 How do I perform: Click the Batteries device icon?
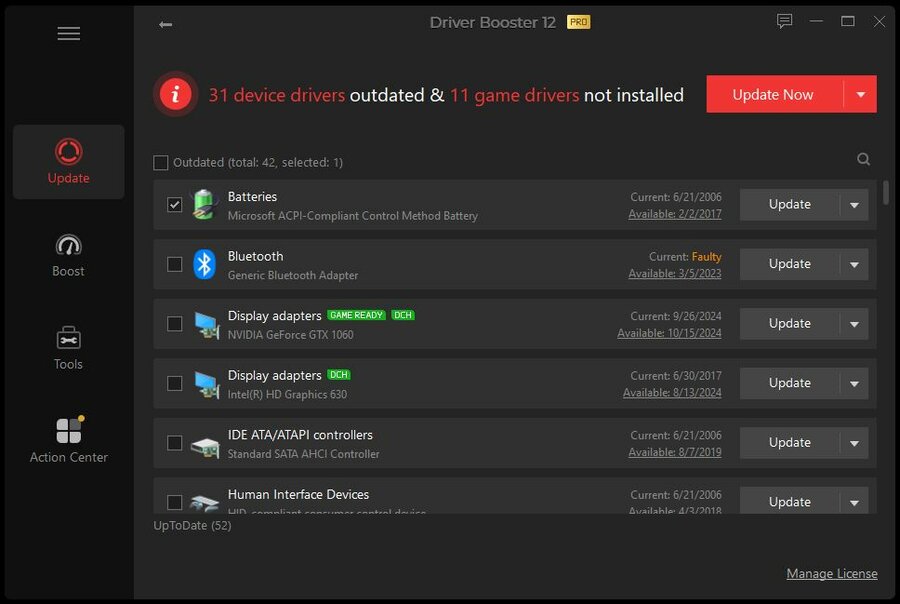[x=204, y=204]
